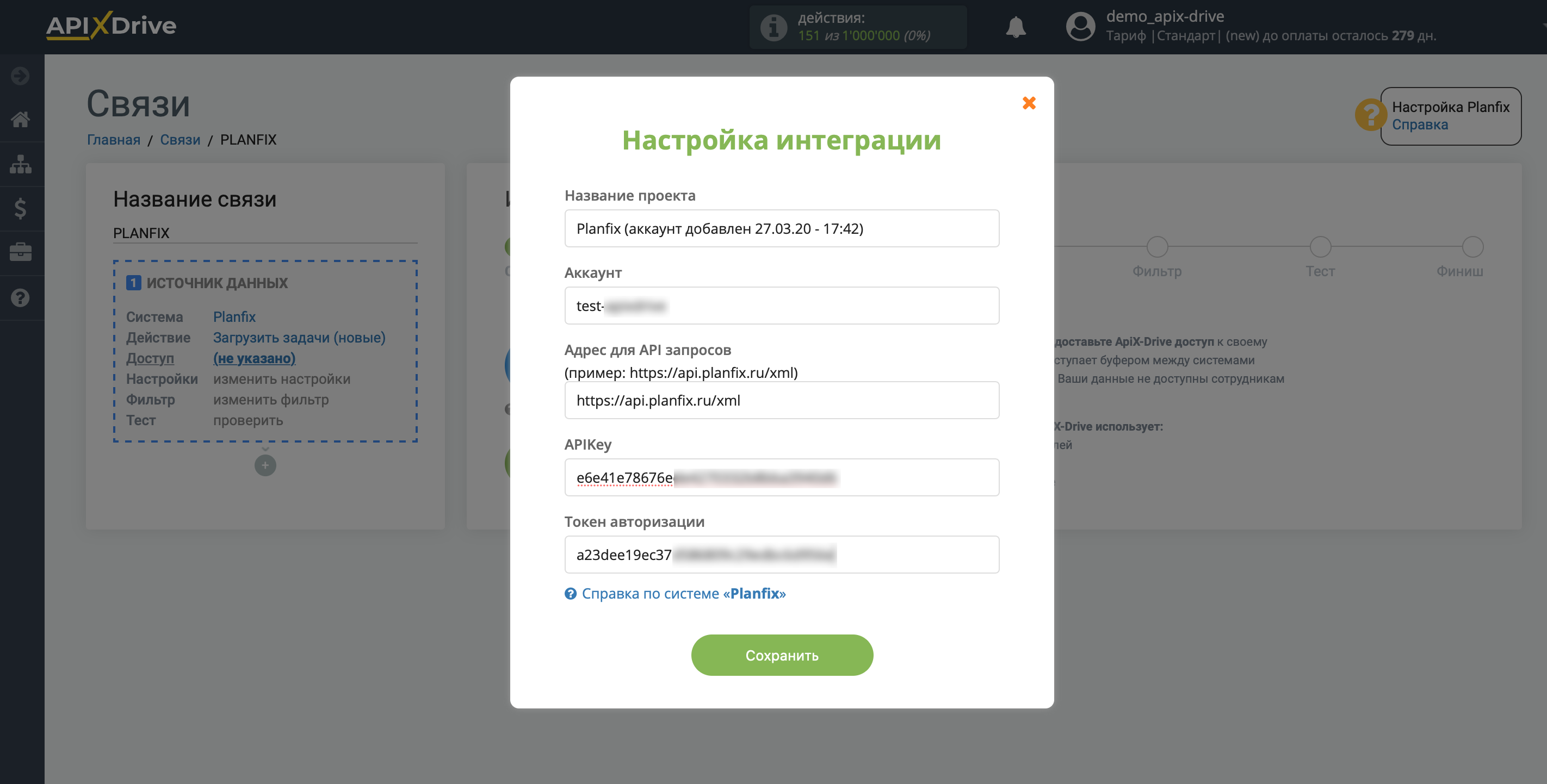
Task: Click Planfix system link
Action: point(234,316)
